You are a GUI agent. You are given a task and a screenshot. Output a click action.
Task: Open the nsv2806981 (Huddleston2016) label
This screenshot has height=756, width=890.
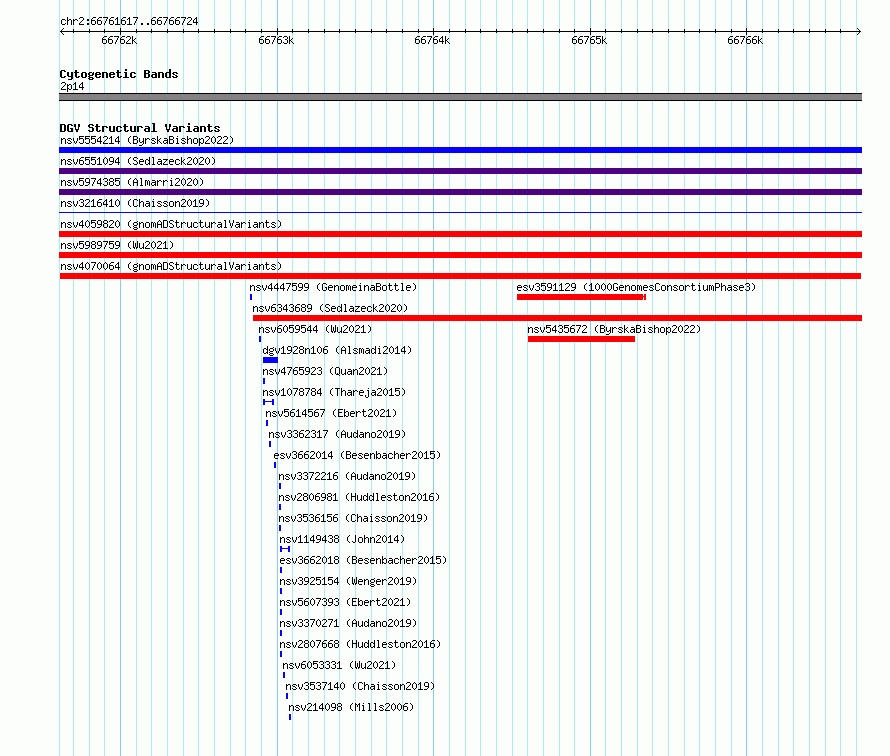coord(359,497)
